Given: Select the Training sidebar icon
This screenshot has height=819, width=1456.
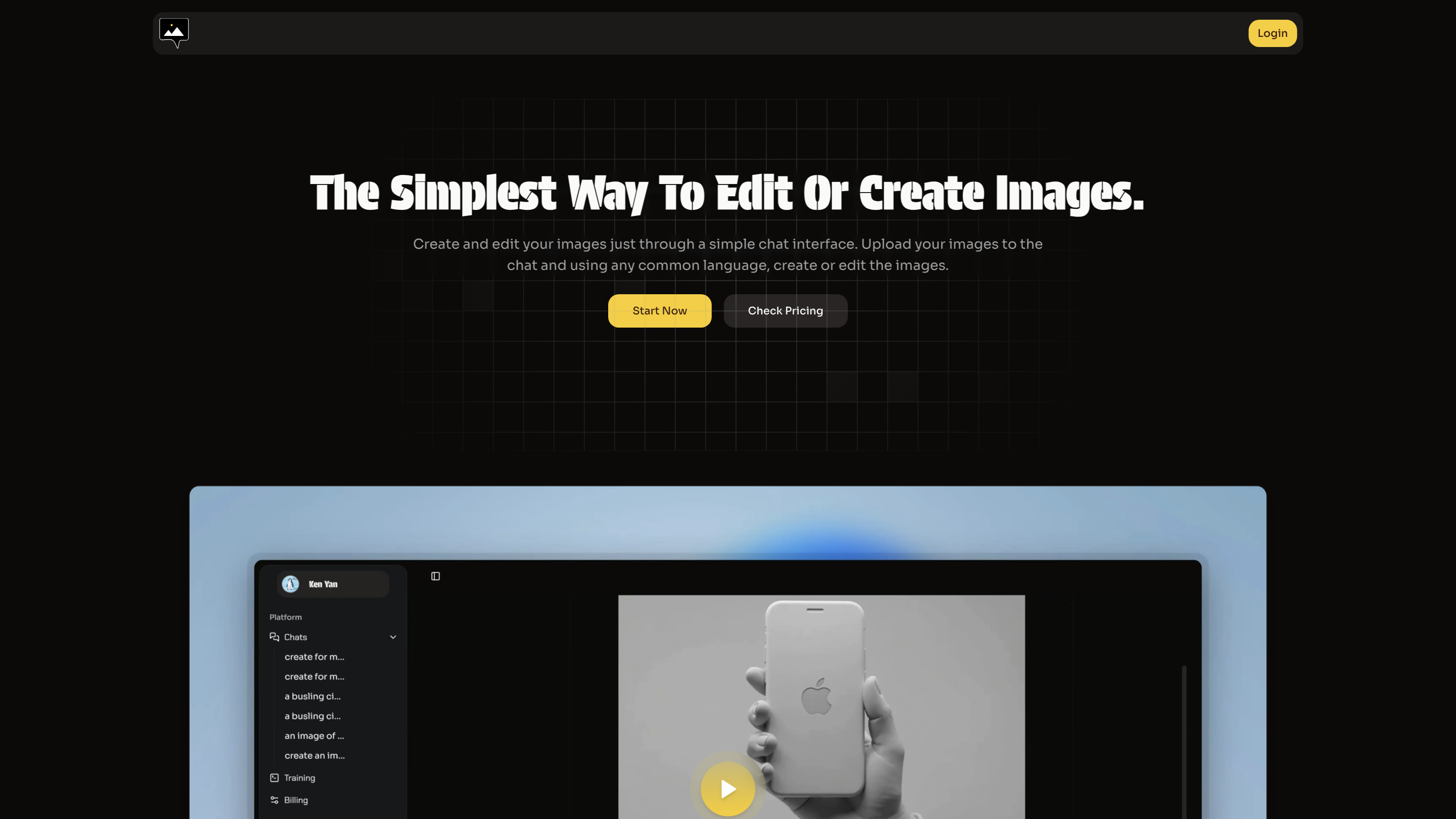Looking at the screenshot, I should tap(275, 778).
